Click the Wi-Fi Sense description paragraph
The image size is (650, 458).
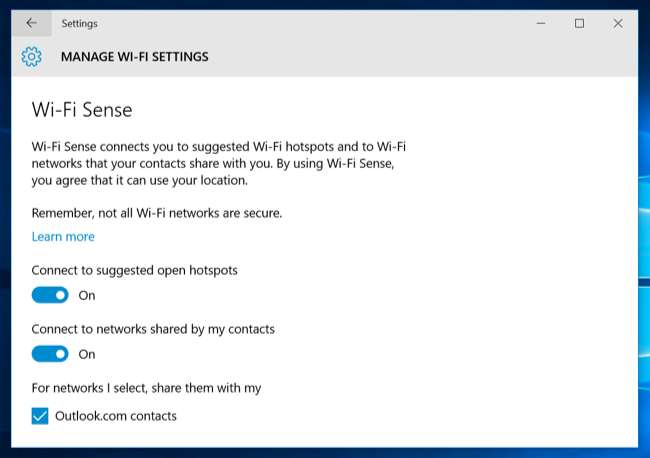click(218, 163)
